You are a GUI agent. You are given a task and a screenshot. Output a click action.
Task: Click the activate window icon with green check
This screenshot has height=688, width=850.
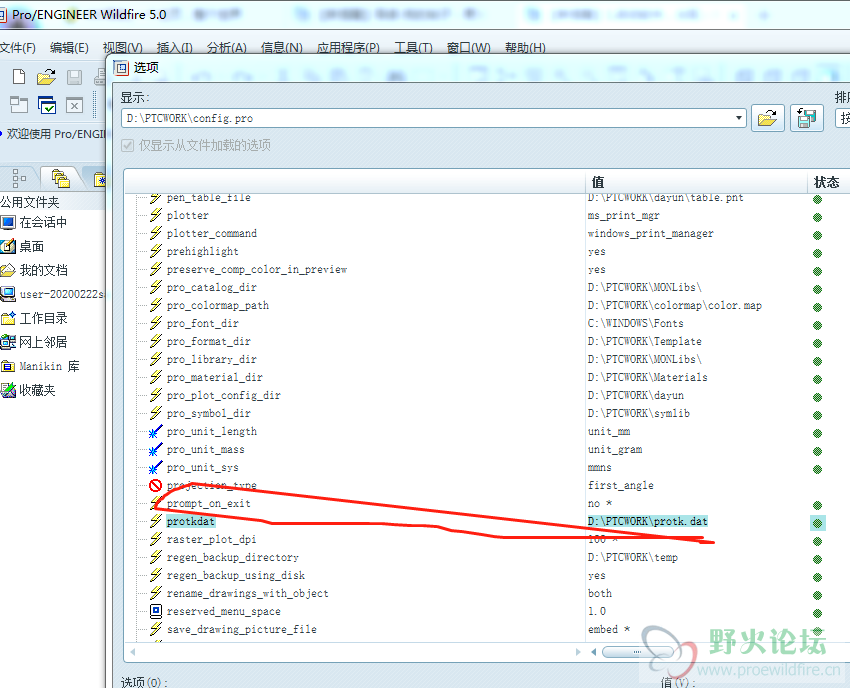pos(47,105)
